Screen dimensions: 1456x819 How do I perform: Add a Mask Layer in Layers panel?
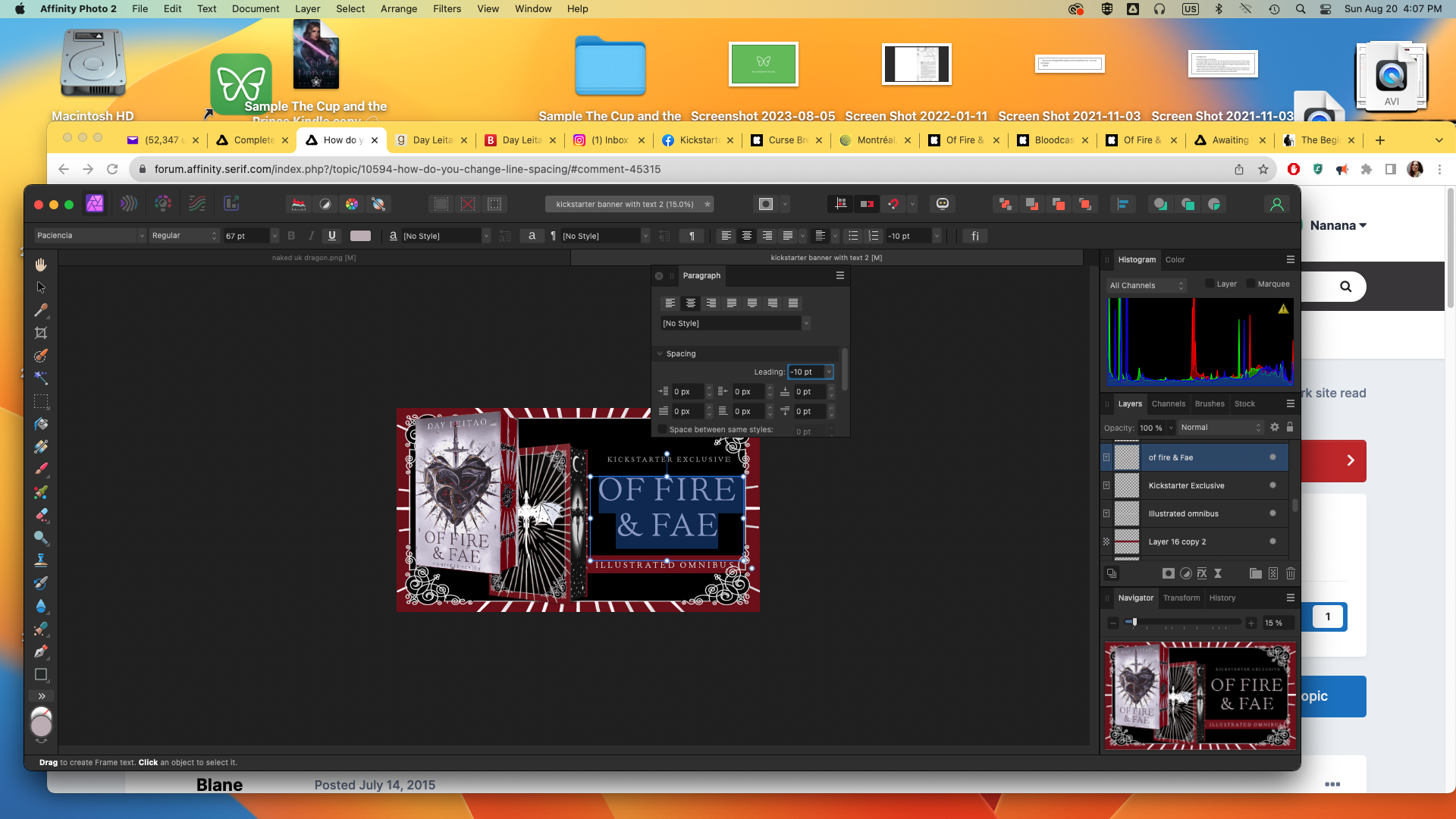pyautogui.click(x=1169, y=574)
